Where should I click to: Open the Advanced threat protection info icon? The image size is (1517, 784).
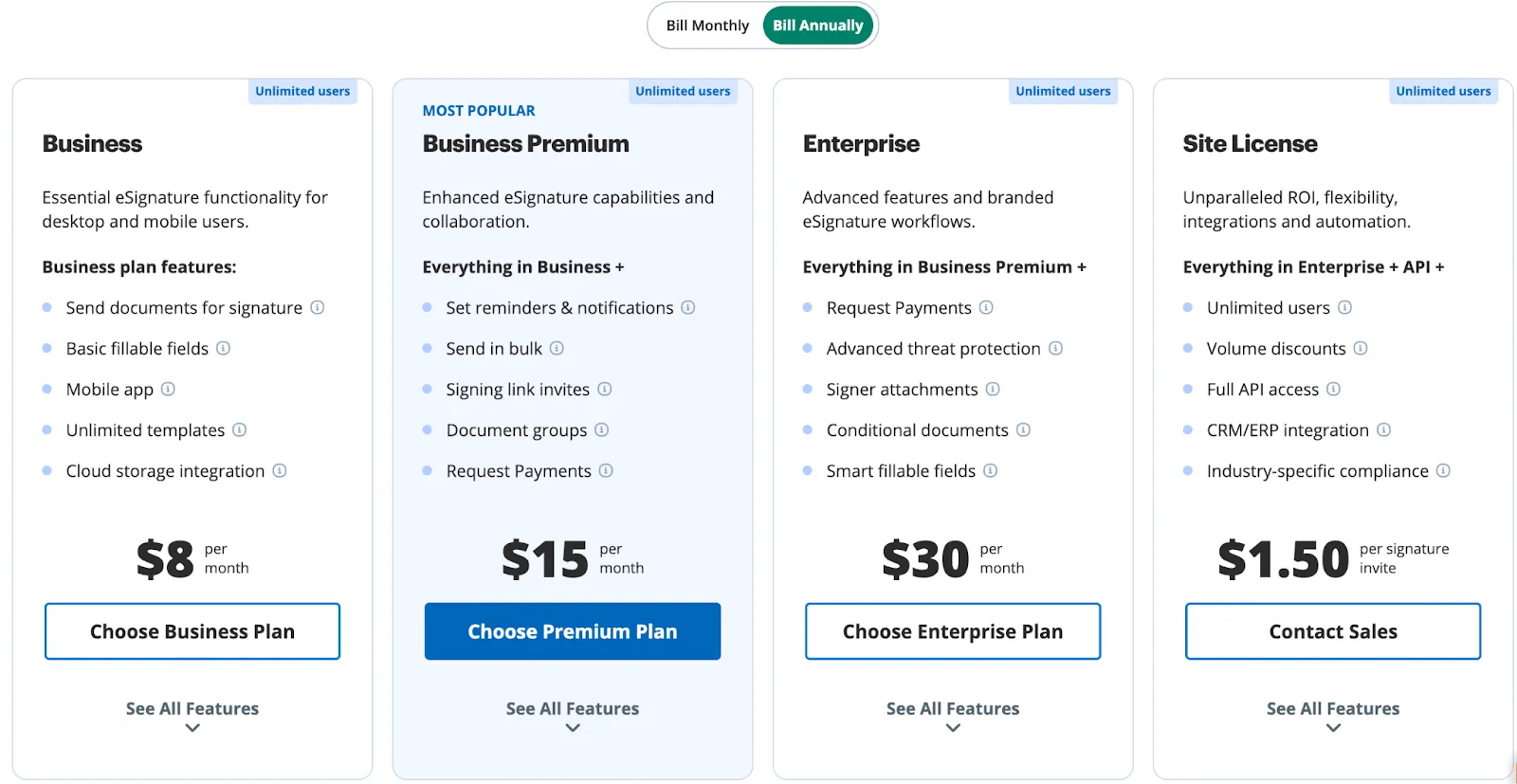(1055, 348)
